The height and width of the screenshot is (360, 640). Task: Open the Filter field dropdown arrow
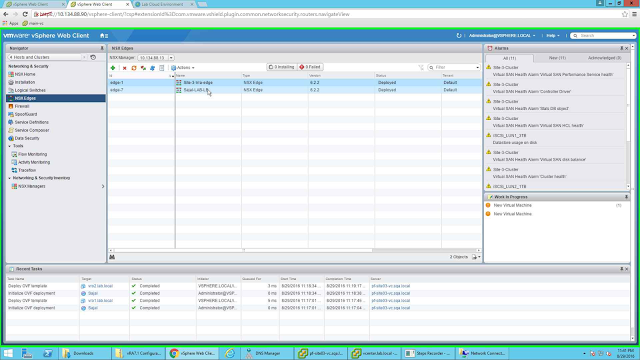478,67
